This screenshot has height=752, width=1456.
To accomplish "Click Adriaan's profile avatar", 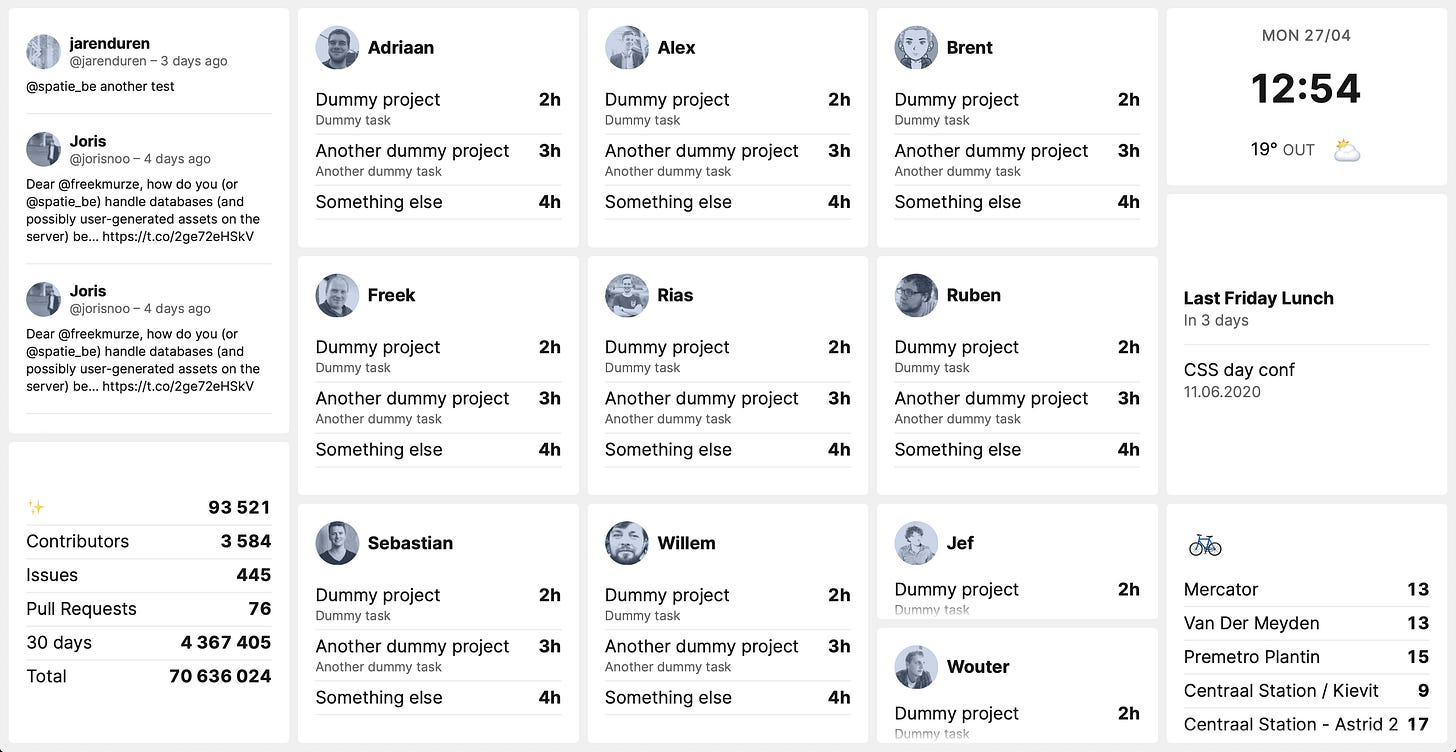I will [337, 48].
